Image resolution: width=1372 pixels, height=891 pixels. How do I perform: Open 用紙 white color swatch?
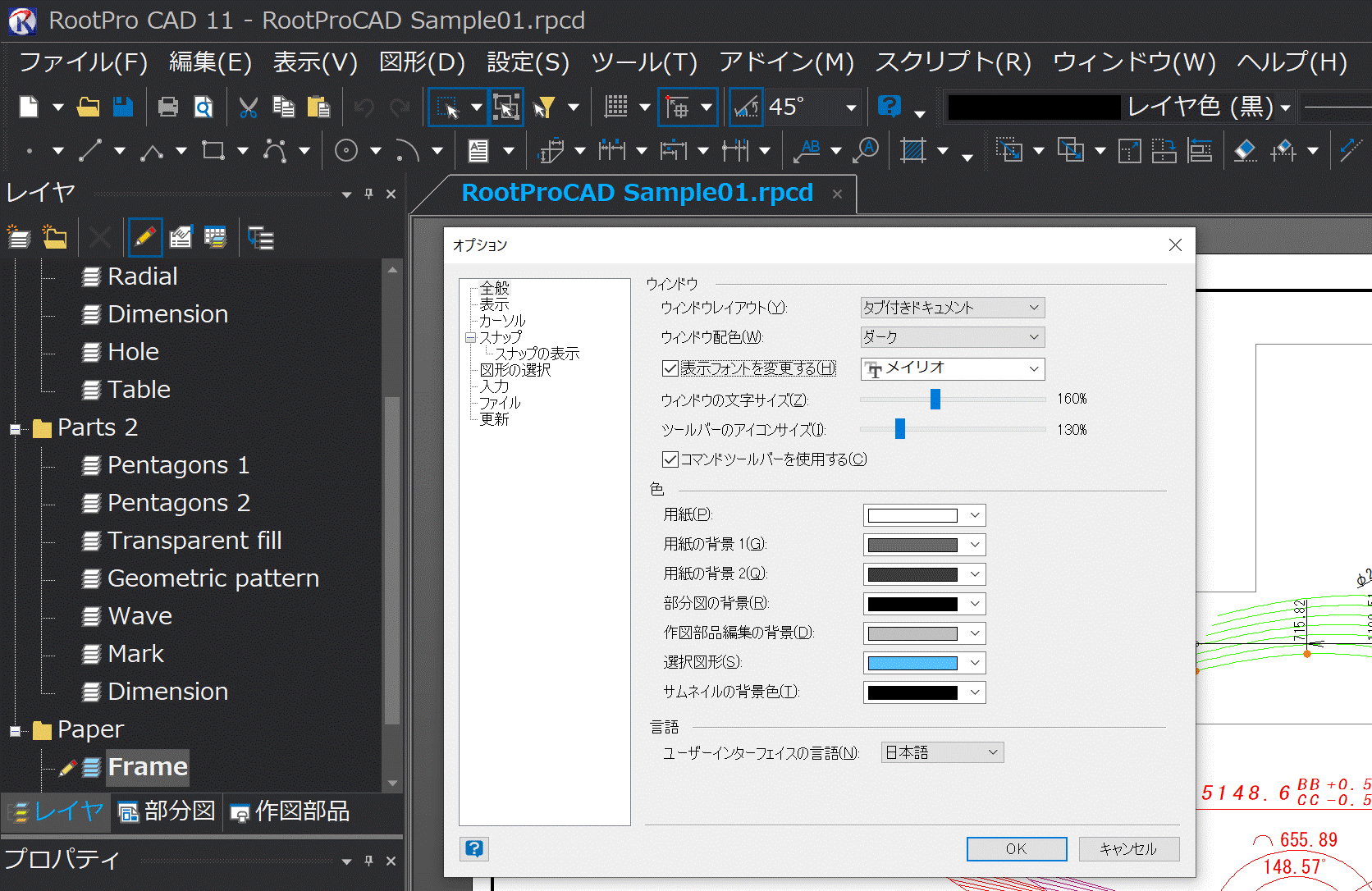pos(924,515)
